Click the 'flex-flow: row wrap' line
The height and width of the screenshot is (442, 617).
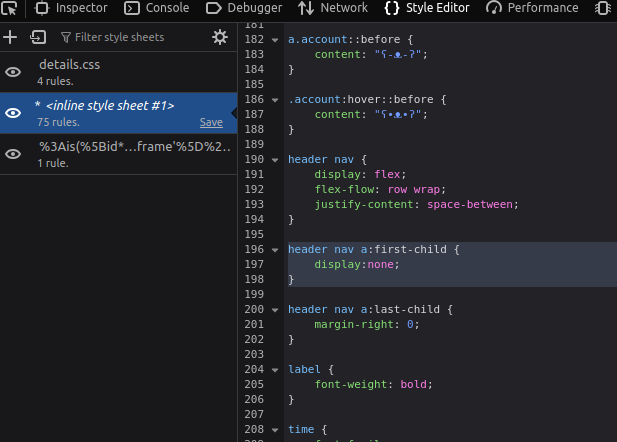(x=380, y=189)
